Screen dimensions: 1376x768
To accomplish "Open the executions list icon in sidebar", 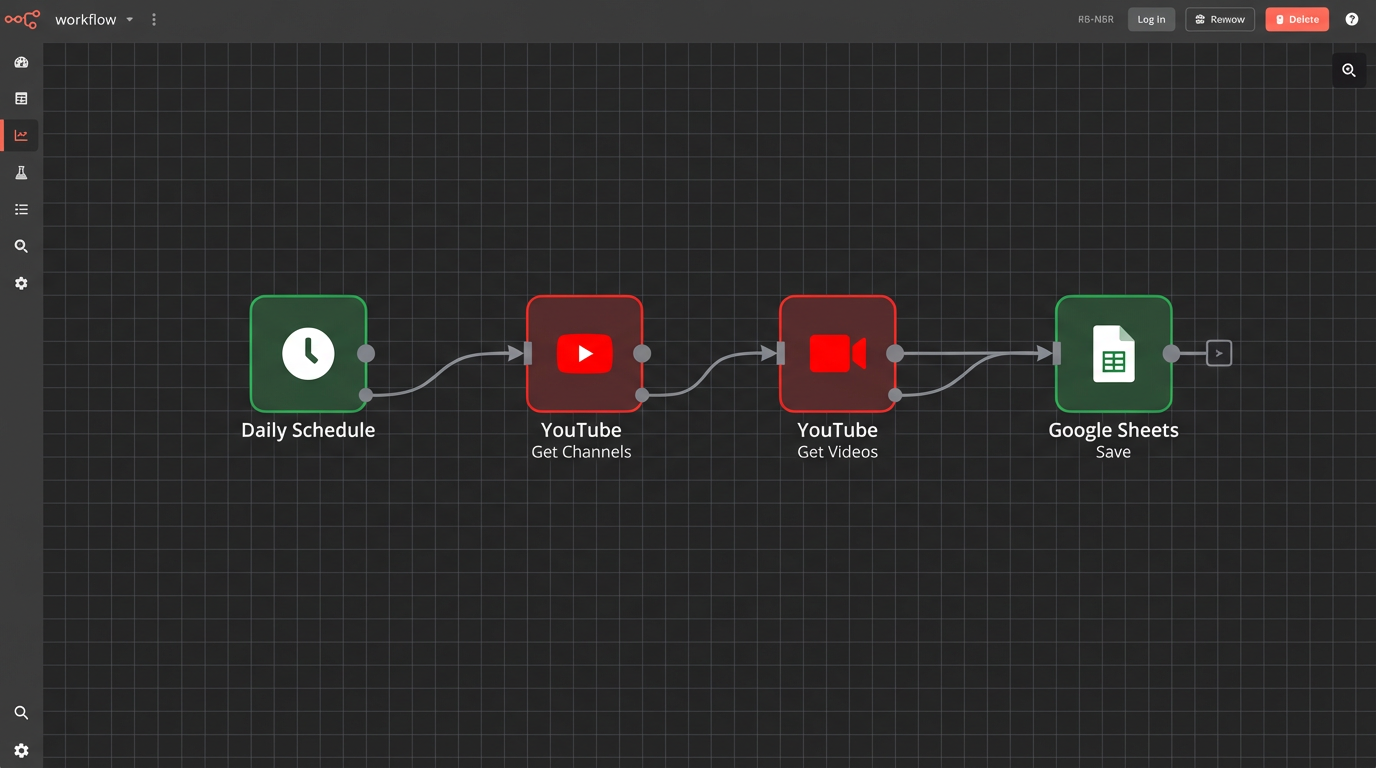I will tap(21, 209).
